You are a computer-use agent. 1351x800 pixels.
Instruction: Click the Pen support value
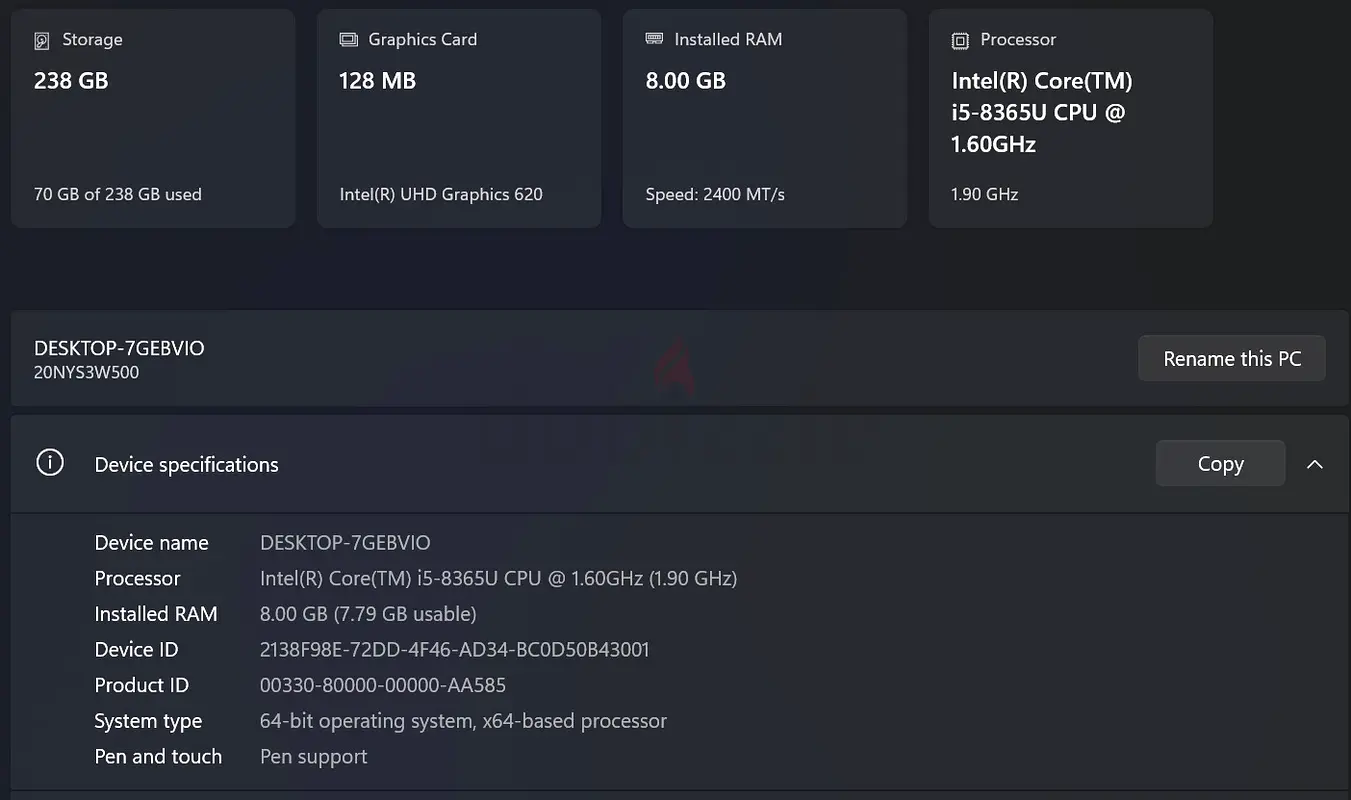tap(313, 757)
